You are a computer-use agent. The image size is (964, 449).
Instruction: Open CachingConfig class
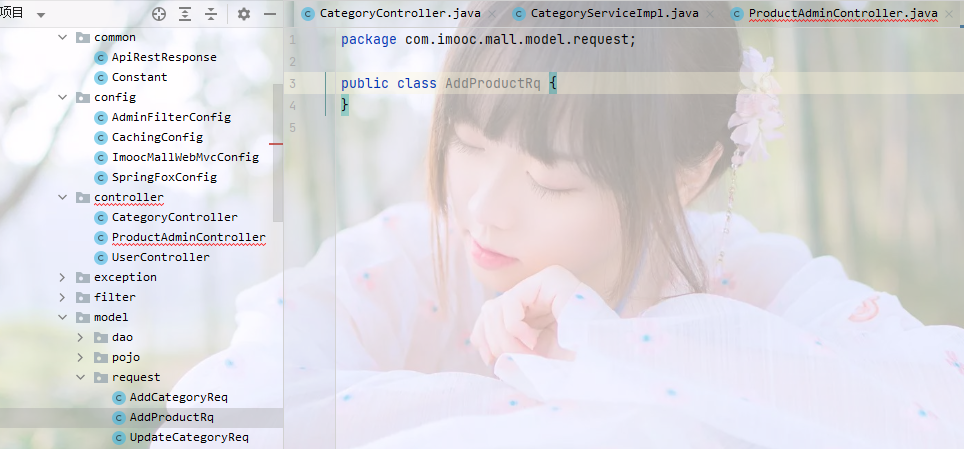(157, 137)
